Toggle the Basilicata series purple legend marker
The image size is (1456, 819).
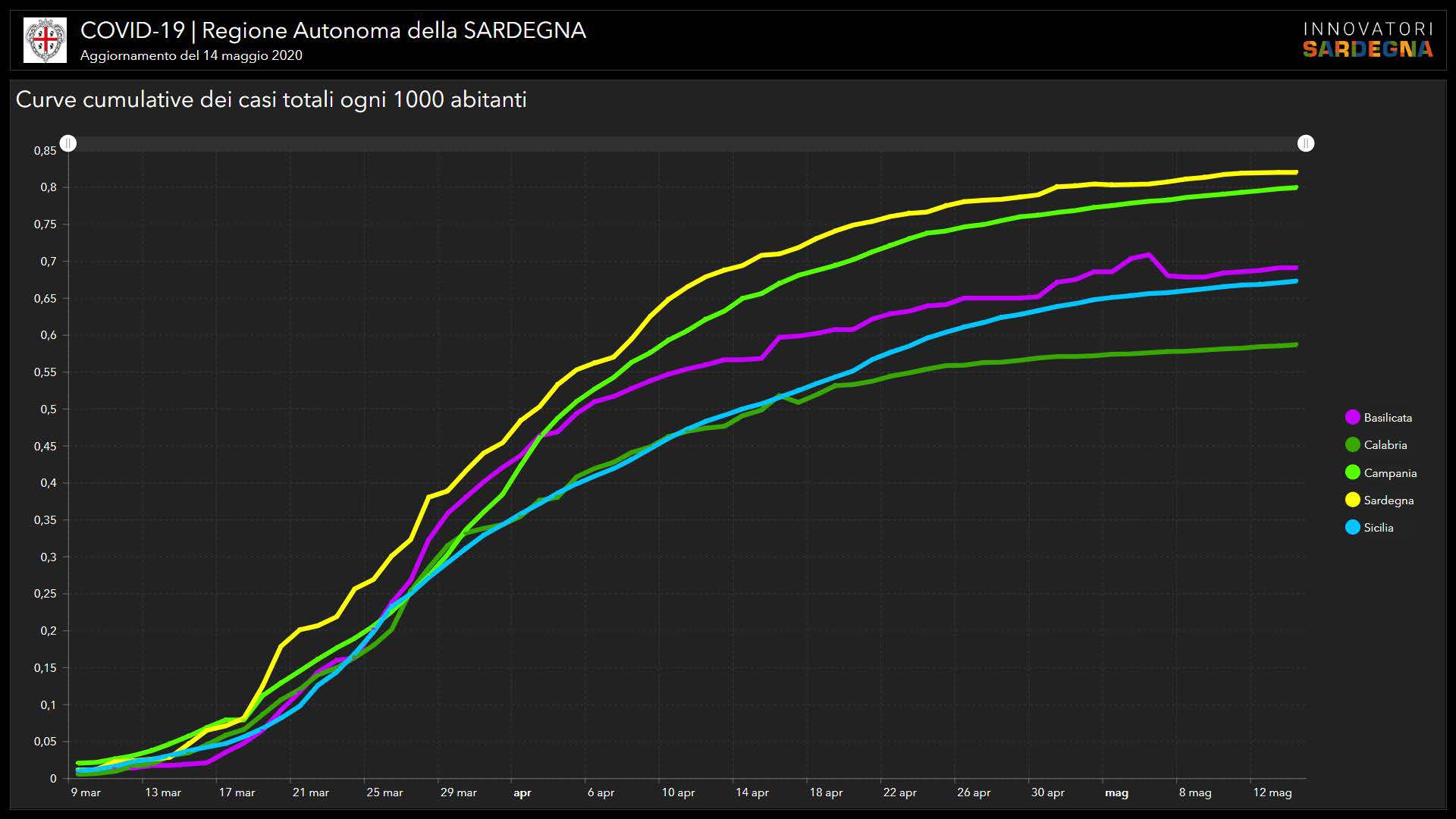tap(1352, 418)
